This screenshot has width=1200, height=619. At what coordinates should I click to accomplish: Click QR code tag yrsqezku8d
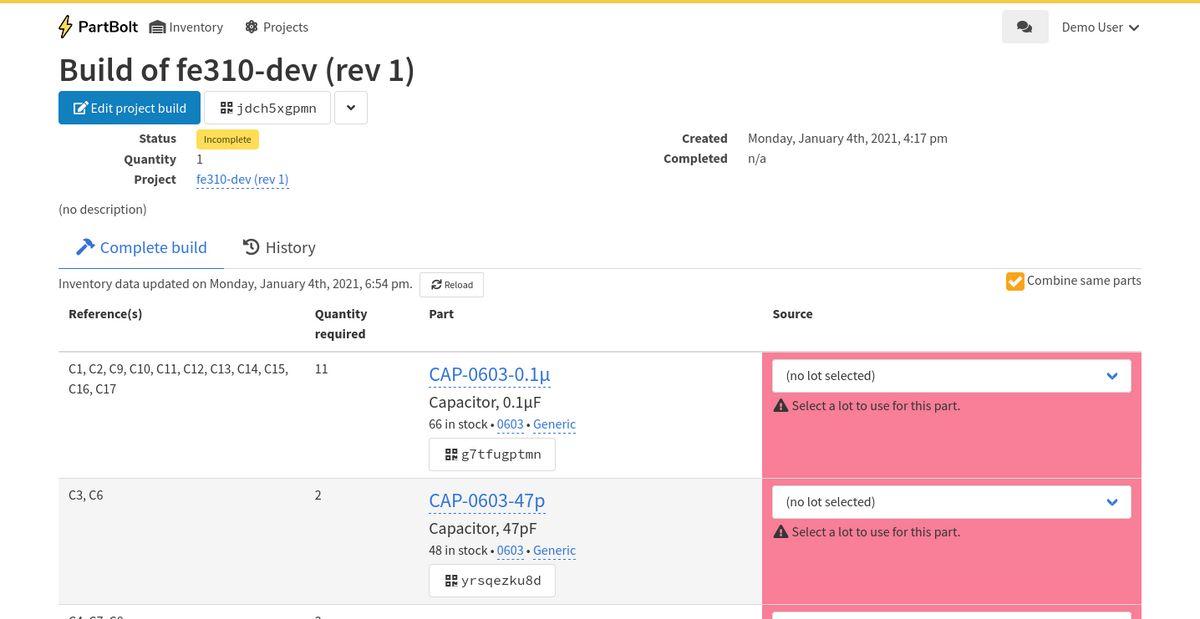[x=491, y=580]
